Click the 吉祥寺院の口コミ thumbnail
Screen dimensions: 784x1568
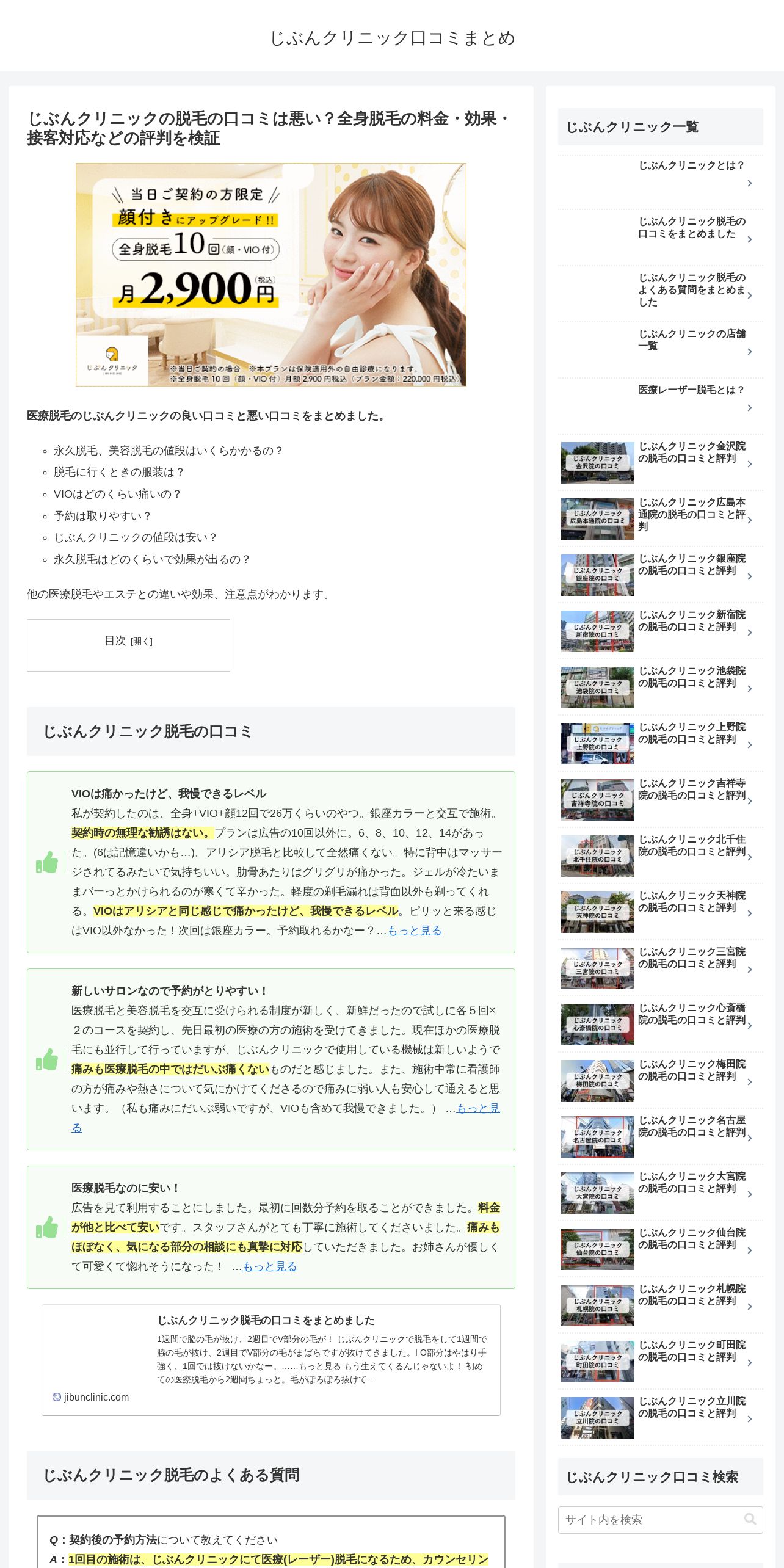(597, 800)
